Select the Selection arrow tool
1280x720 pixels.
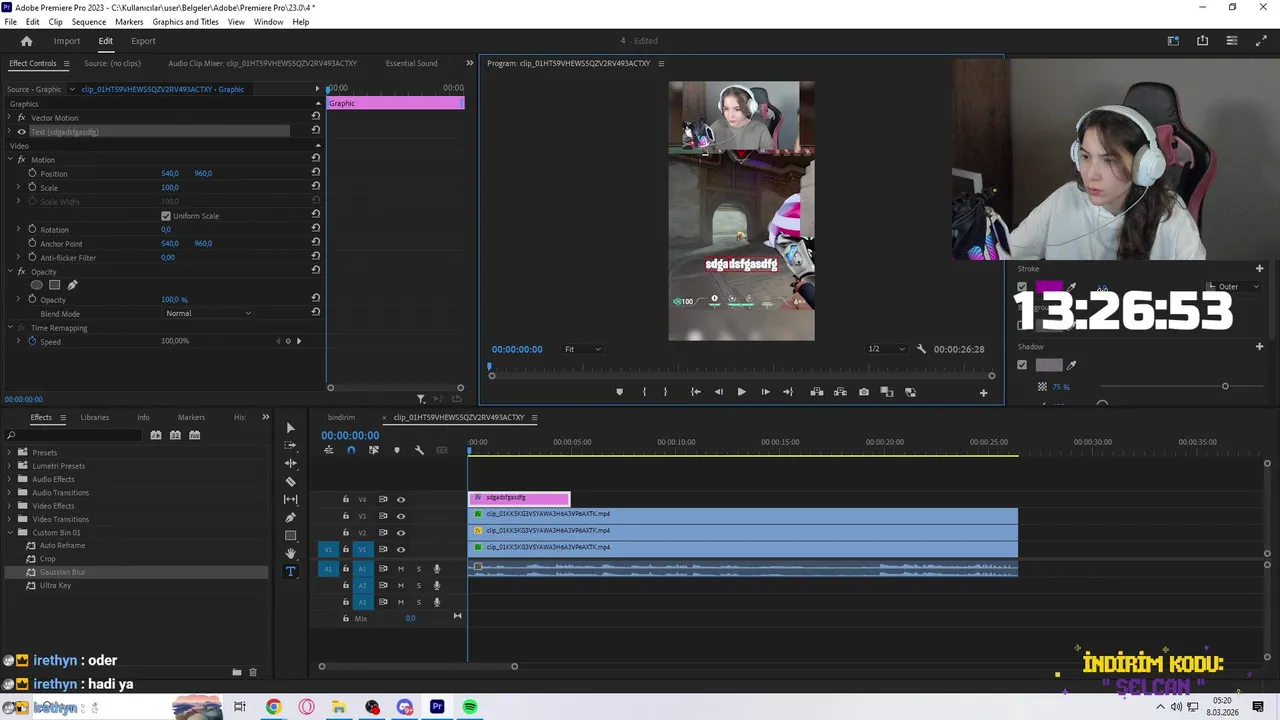(290, 428)
